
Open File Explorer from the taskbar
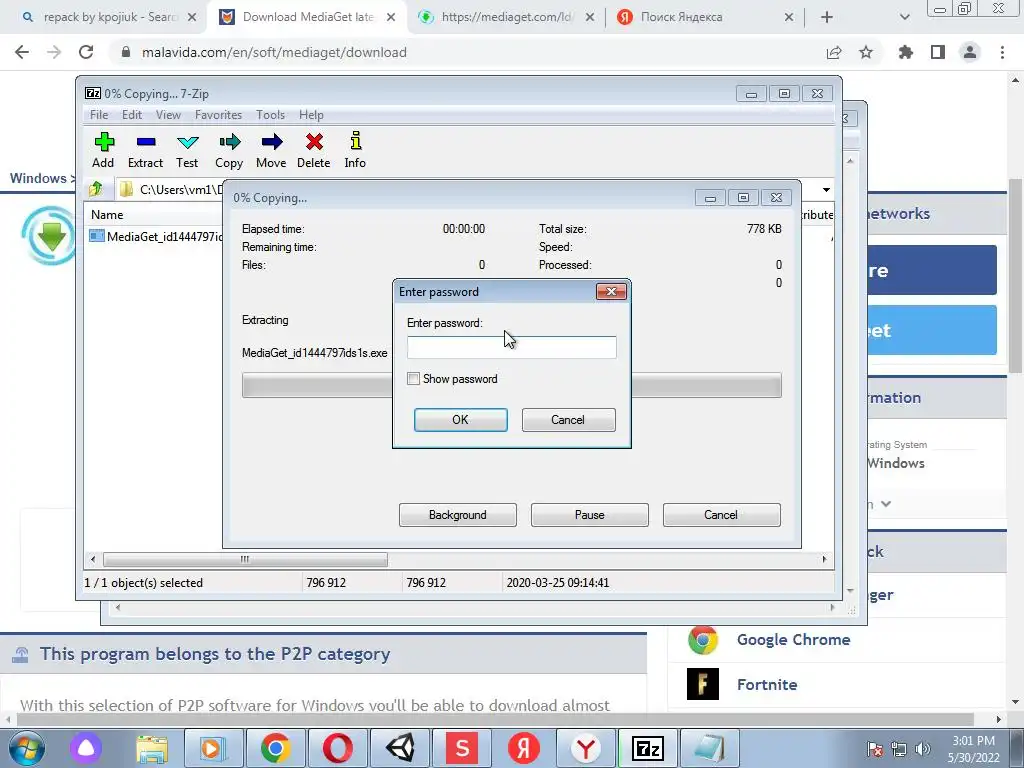(152, 748)
